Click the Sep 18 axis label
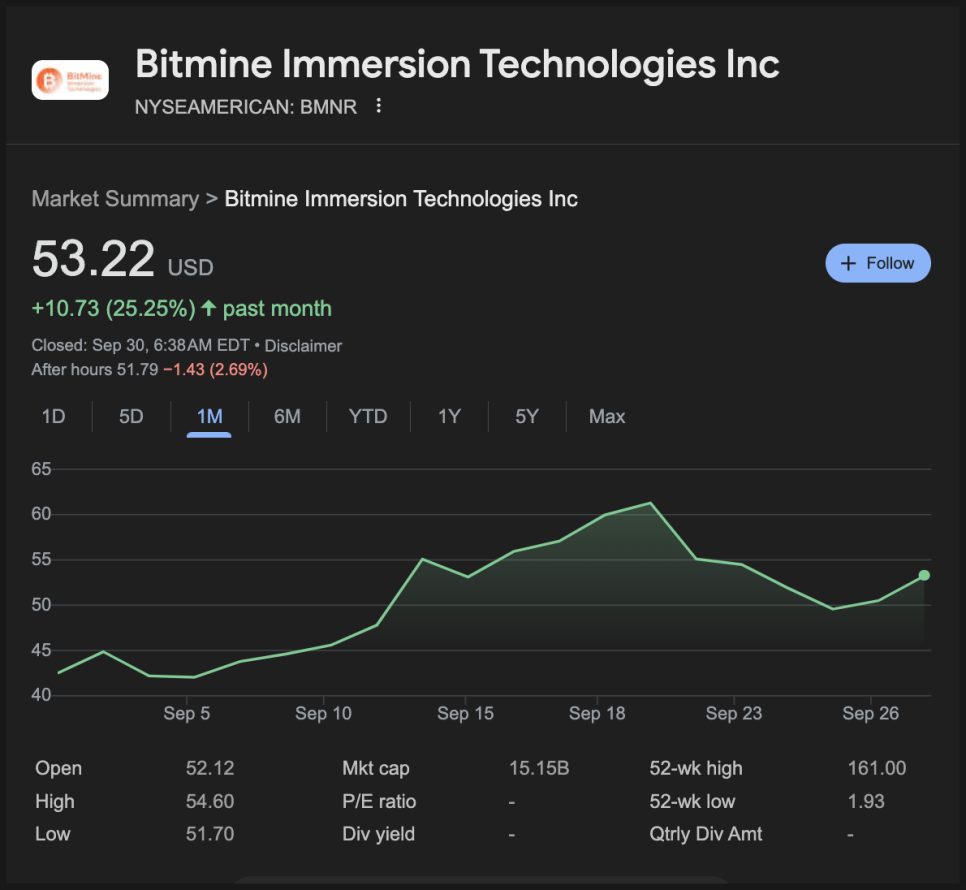Viewport: 966px width, 890px height. (x=597, y=713)
